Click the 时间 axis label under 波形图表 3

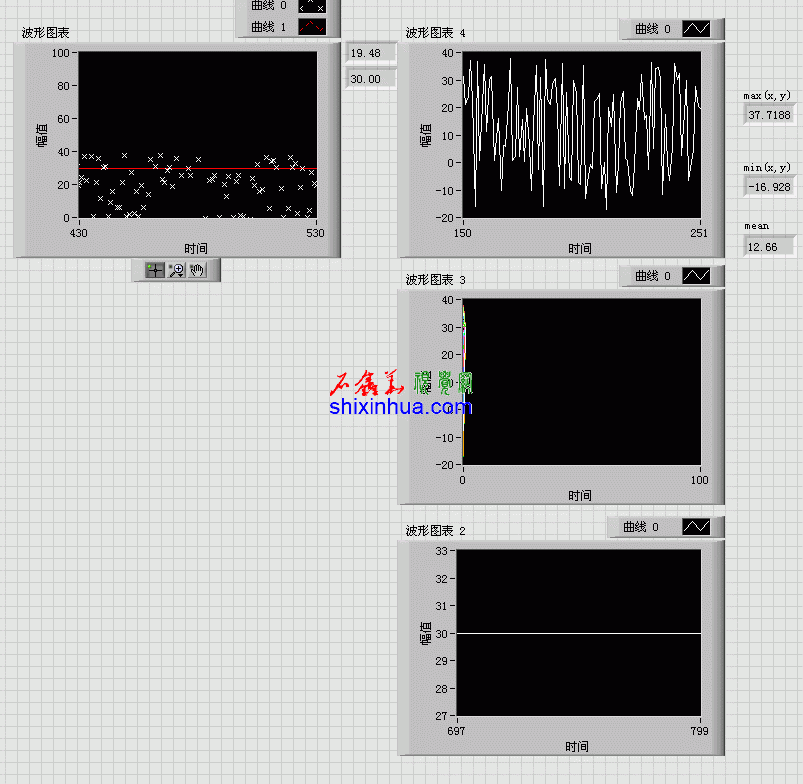click(x=580, y=495)
